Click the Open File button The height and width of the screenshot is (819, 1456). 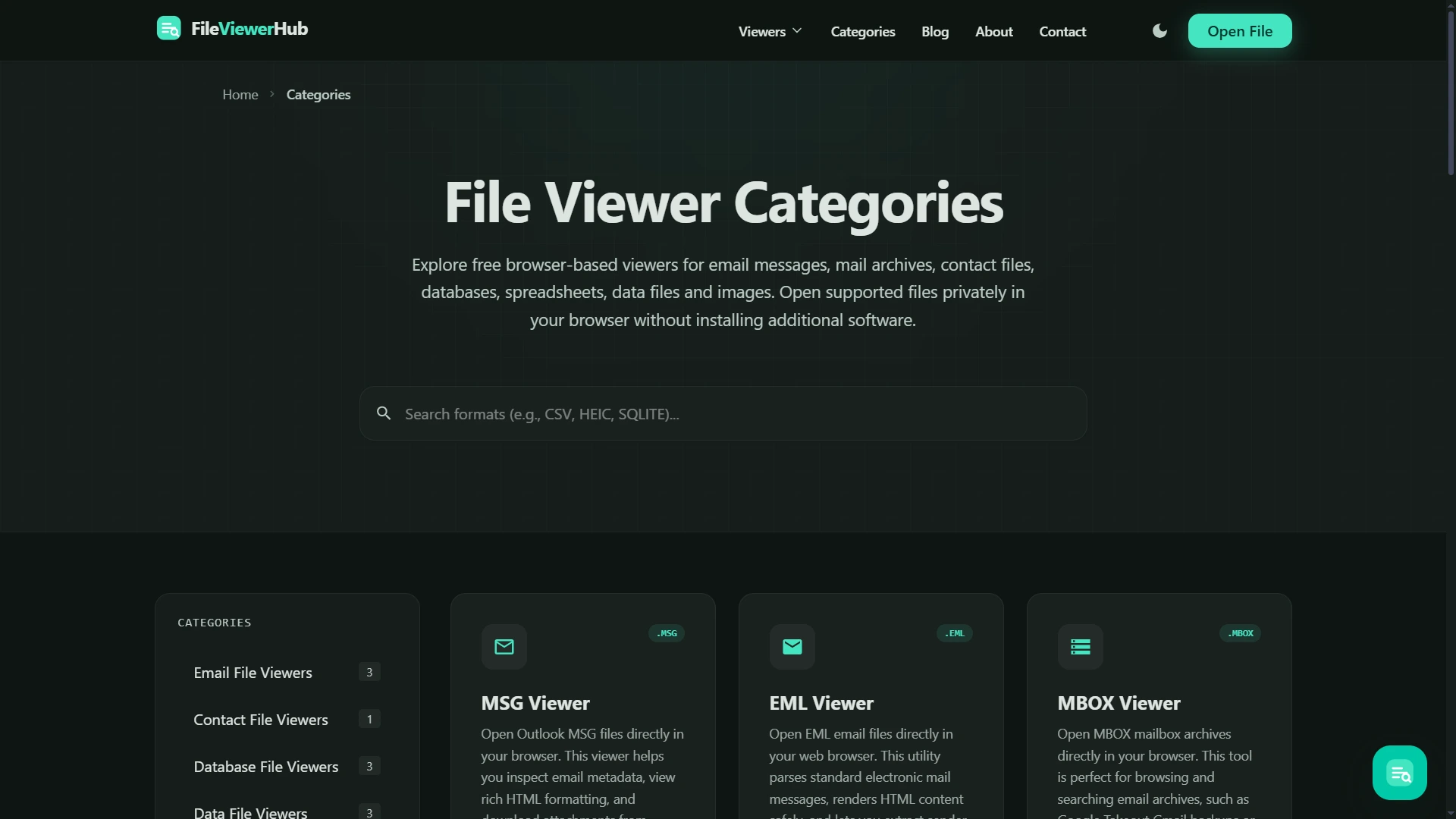pos(1240,31)
